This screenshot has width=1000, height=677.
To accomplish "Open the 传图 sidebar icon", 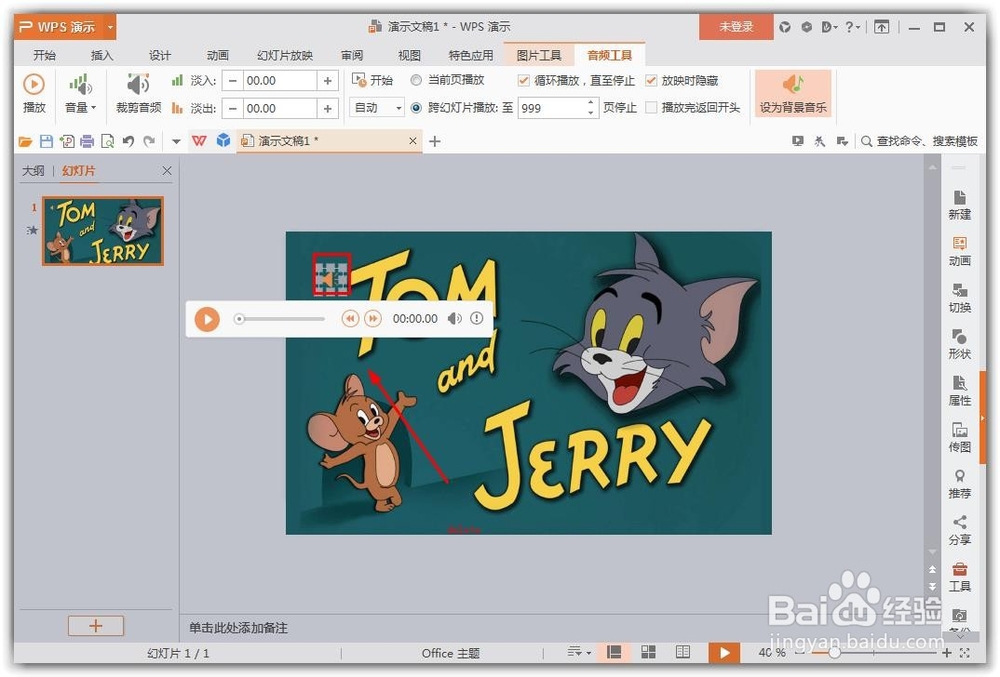I will (959, 438).
